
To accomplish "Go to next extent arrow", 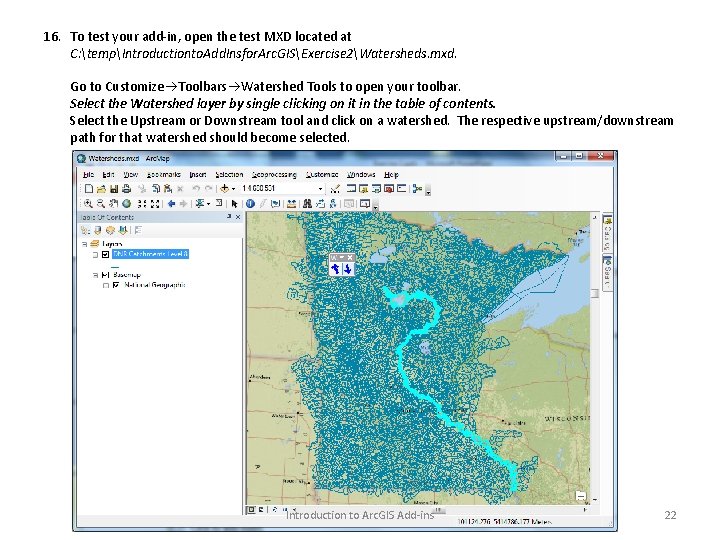I will (x=183, y=203).
